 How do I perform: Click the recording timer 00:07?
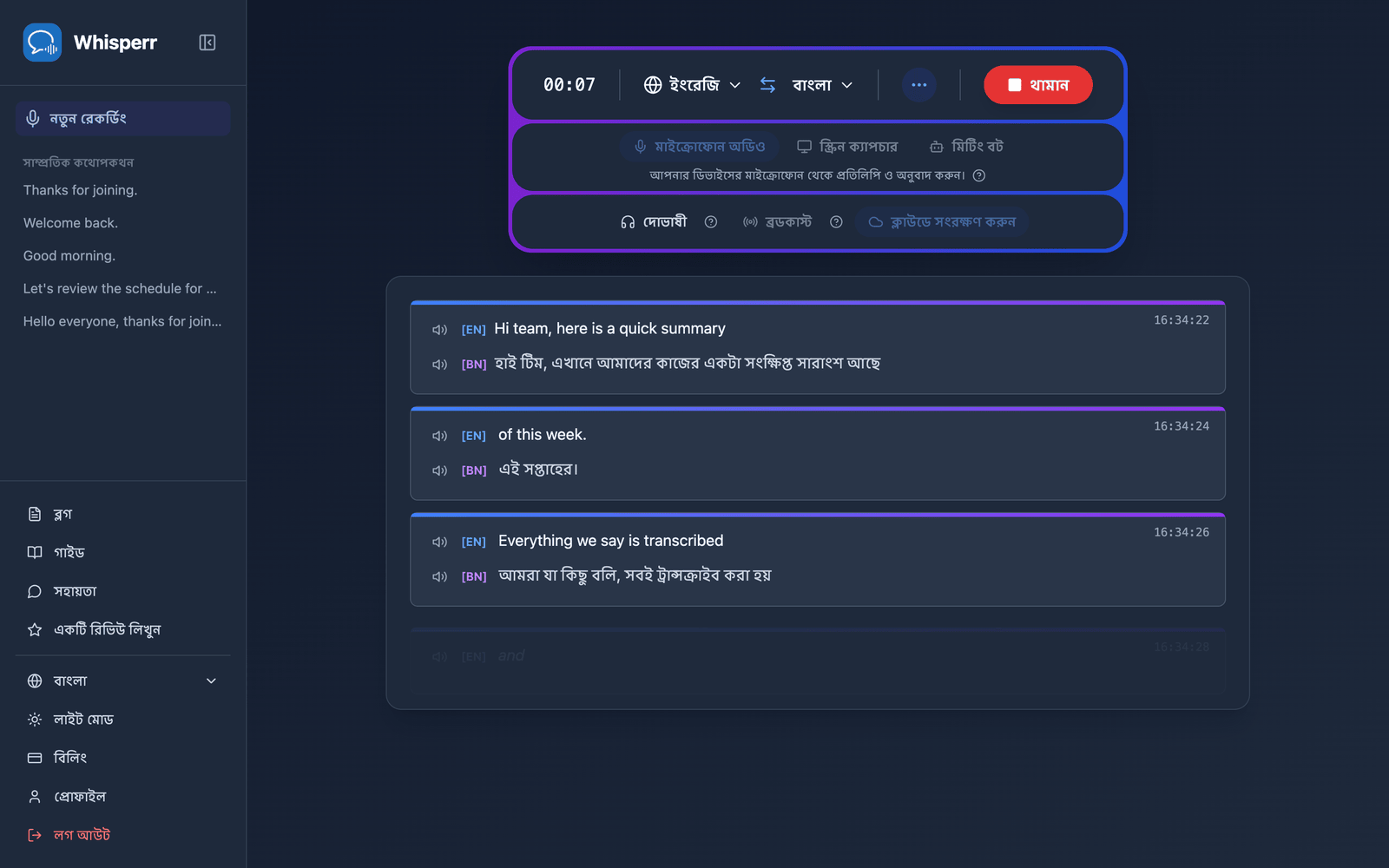[569, 85]
